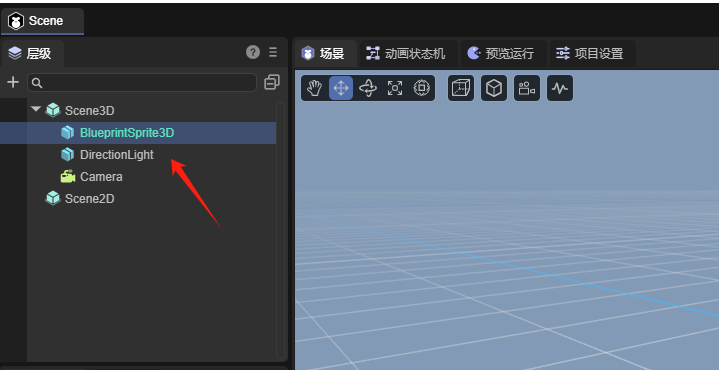Screen dimensions: 719x370
Task: Open the 项目设置 tab
Action: [590, 54]
